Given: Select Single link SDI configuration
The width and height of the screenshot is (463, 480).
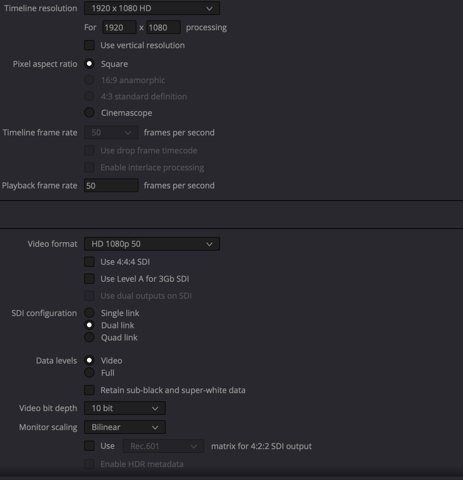Looking at the screenshot, I should [x=89, y=313].
